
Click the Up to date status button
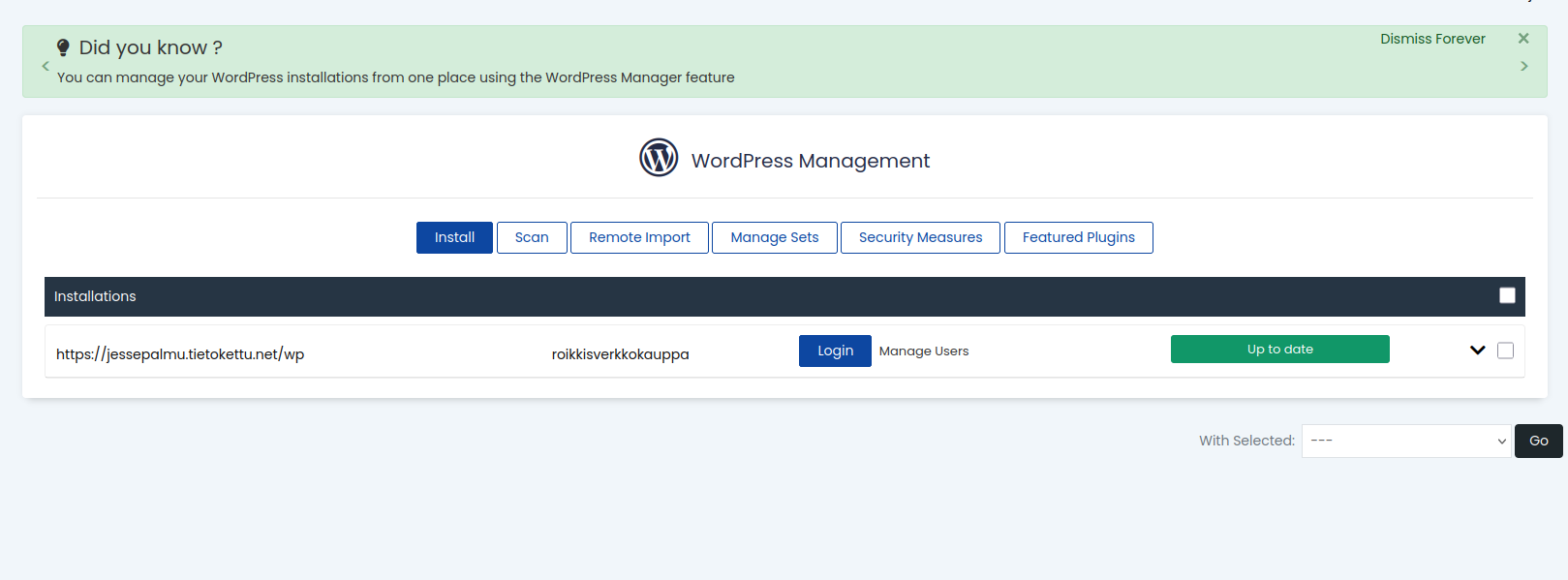[1279, 350]
